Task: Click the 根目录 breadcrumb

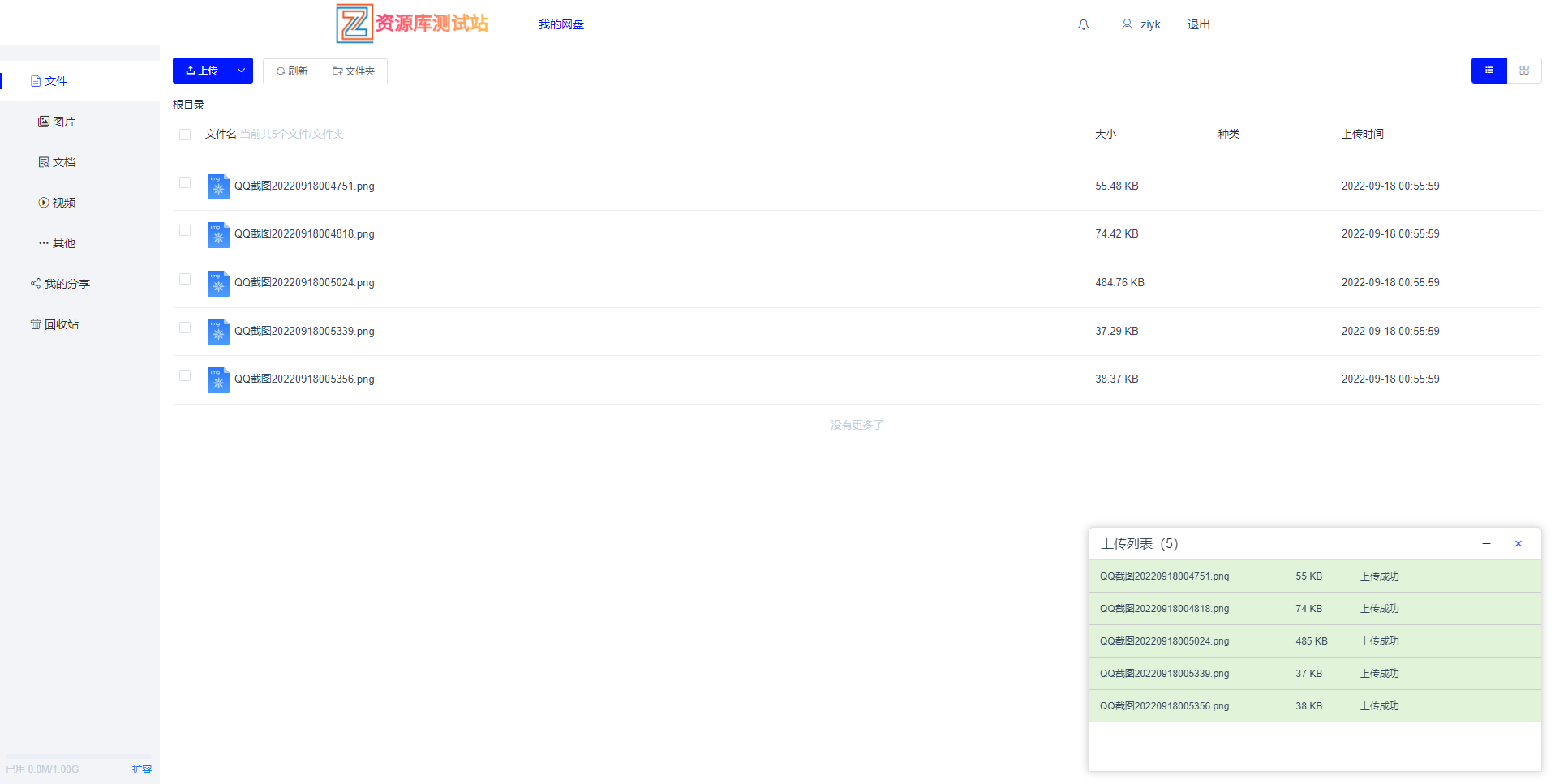Action: pyautogui.click(x=189, y=105)
